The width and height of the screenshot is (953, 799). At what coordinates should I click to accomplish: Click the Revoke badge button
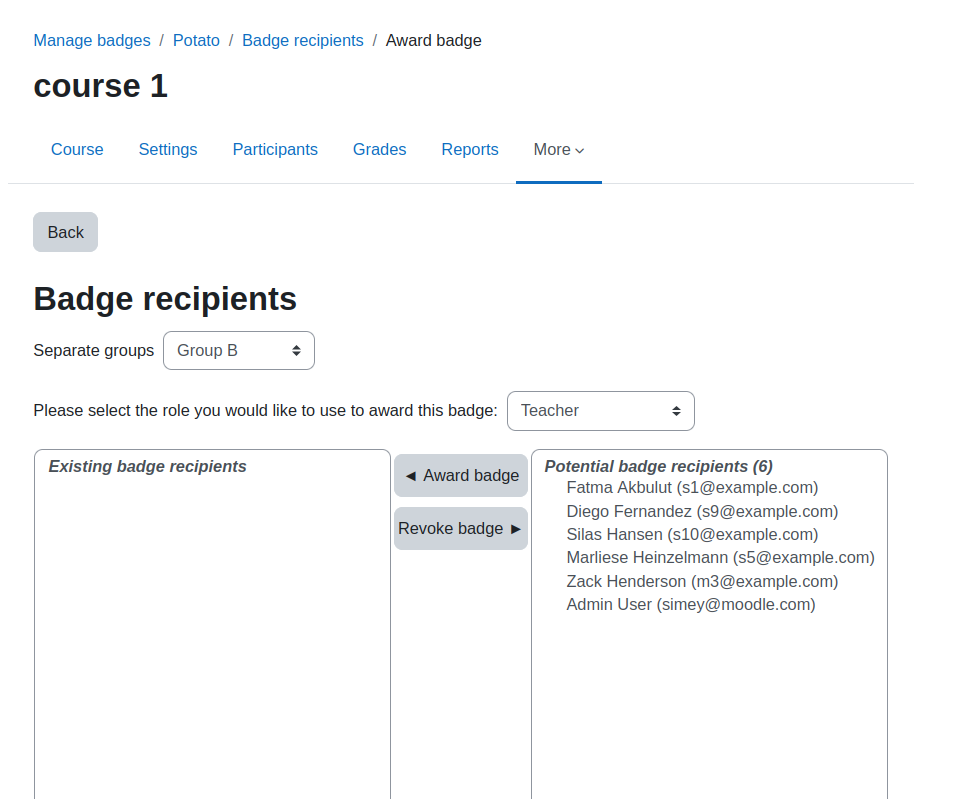pos(461,529)
